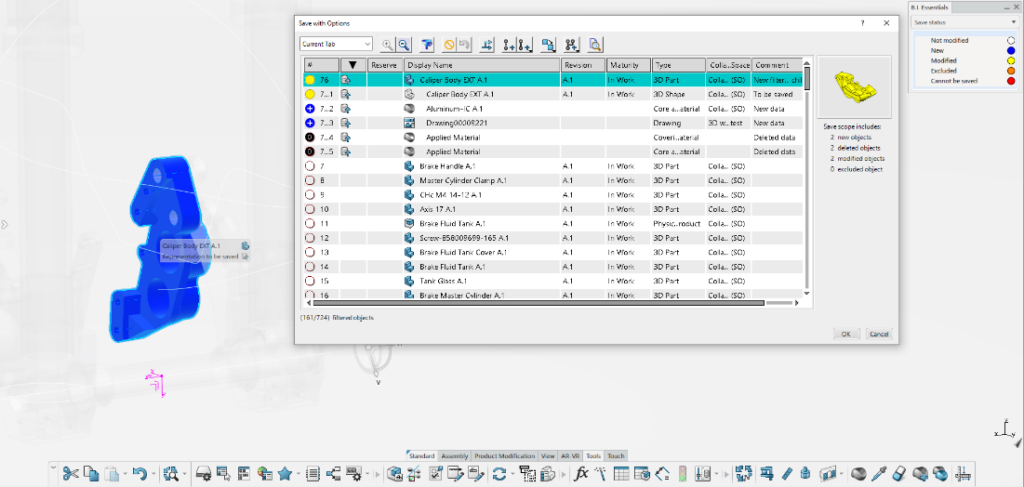
Task: Click the Cut scissors icon in bottom toolbar
Action: 70,473
